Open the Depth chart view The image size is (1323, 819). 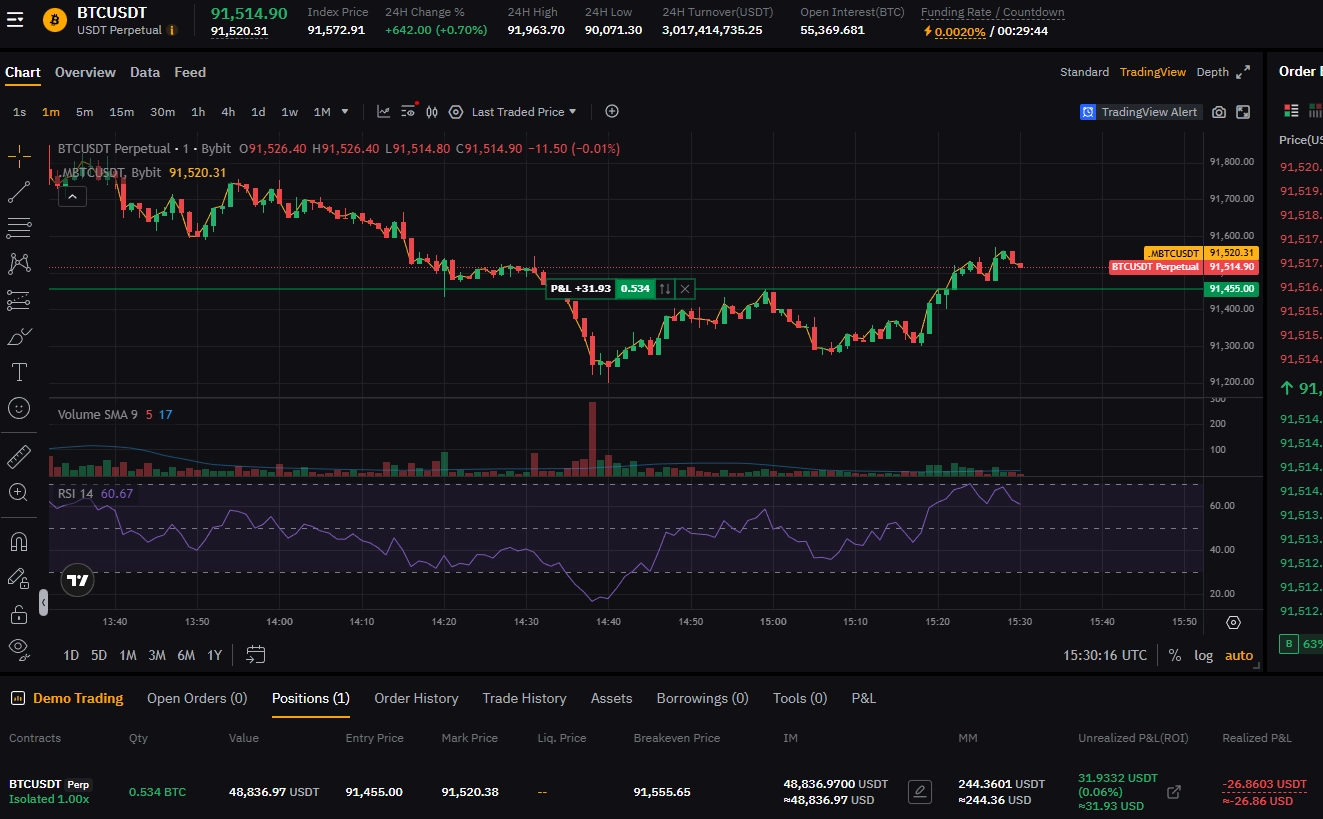1212,72
